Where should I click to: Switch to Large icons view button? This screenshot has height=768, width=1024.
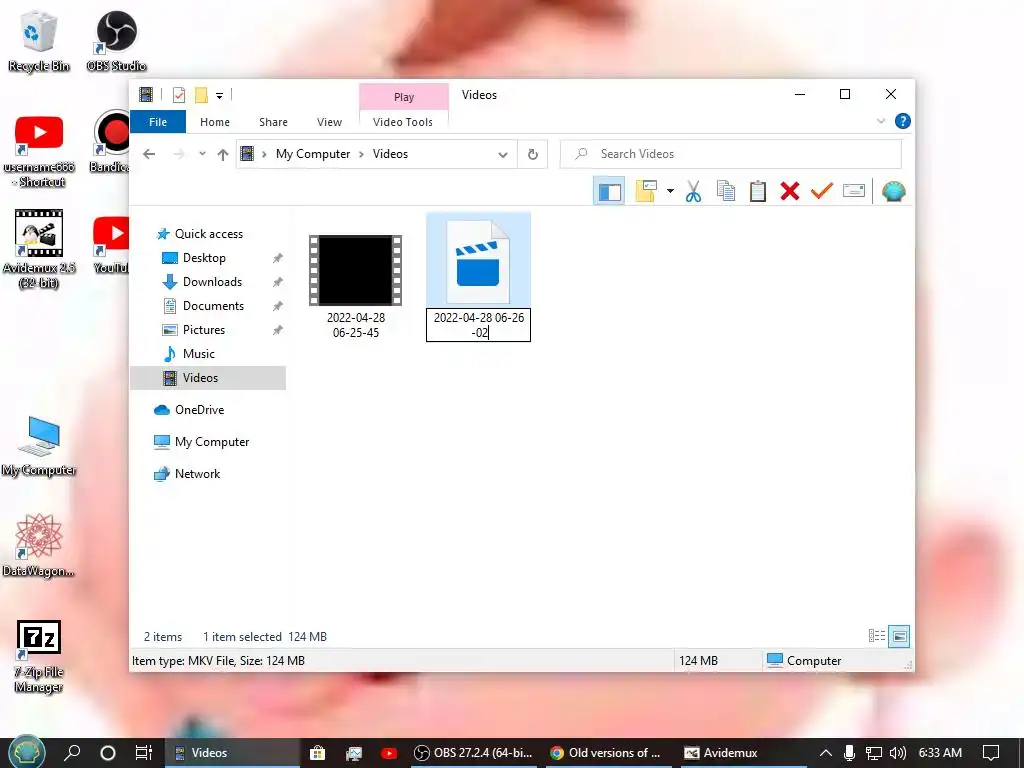tap(899, 636)
